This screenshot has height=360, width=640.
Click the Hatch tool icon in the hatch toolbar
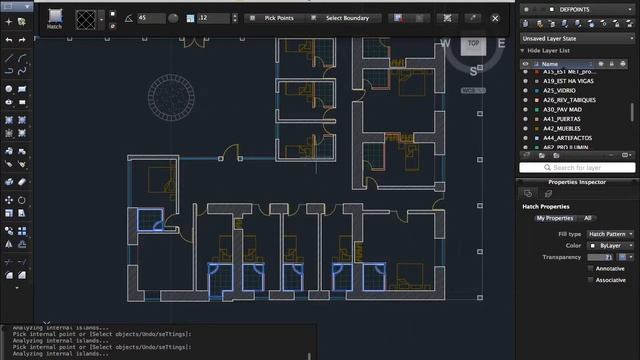55,19
